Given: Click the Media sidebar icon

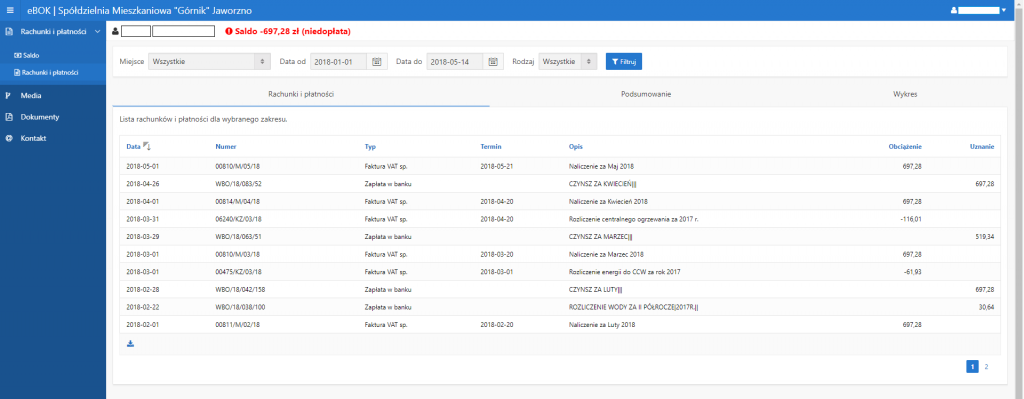Looking at the screenshot, I should tap(8, 95).
